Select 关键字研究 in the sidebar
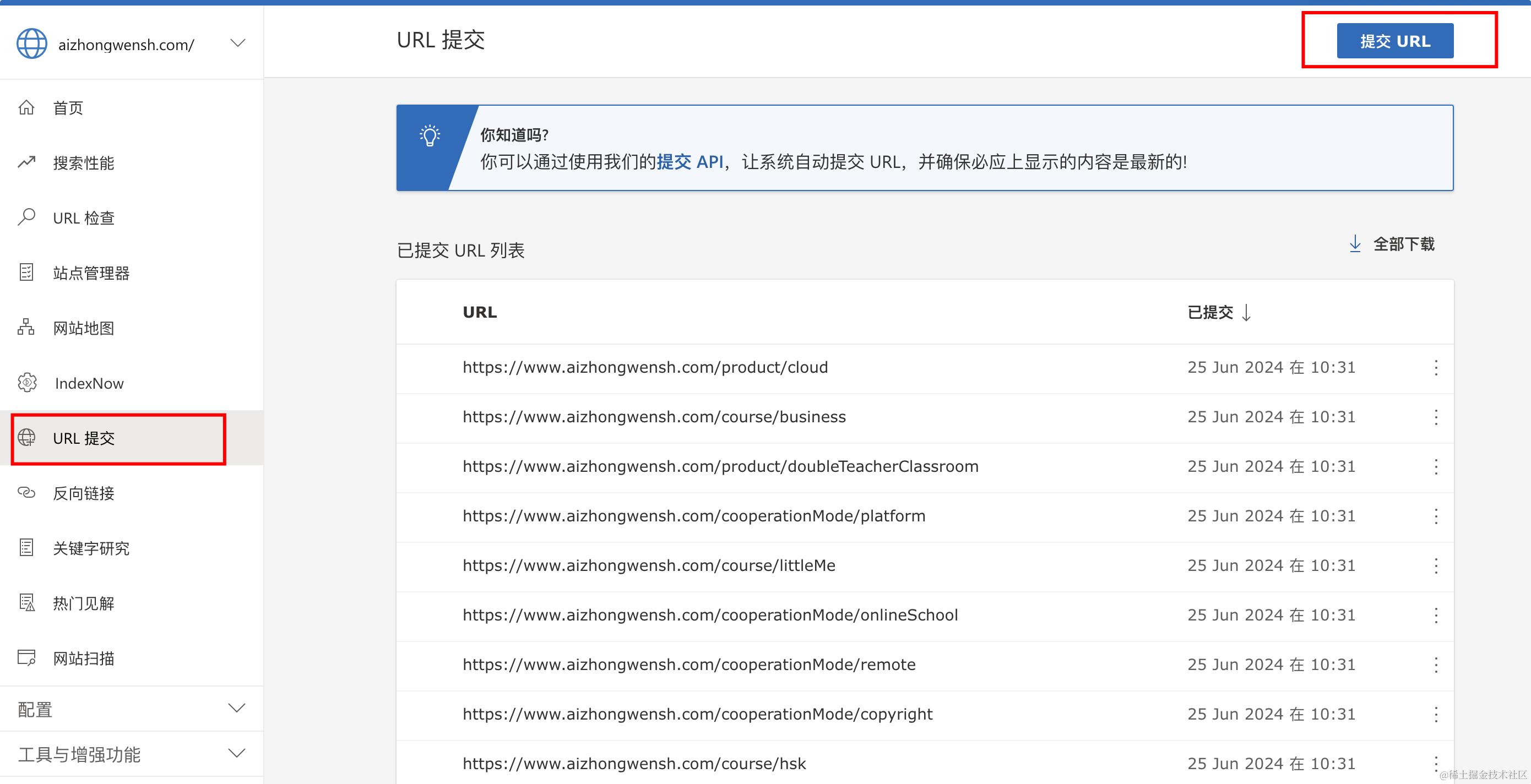This screenshot has width=1531, height=784. pos(91,548)
